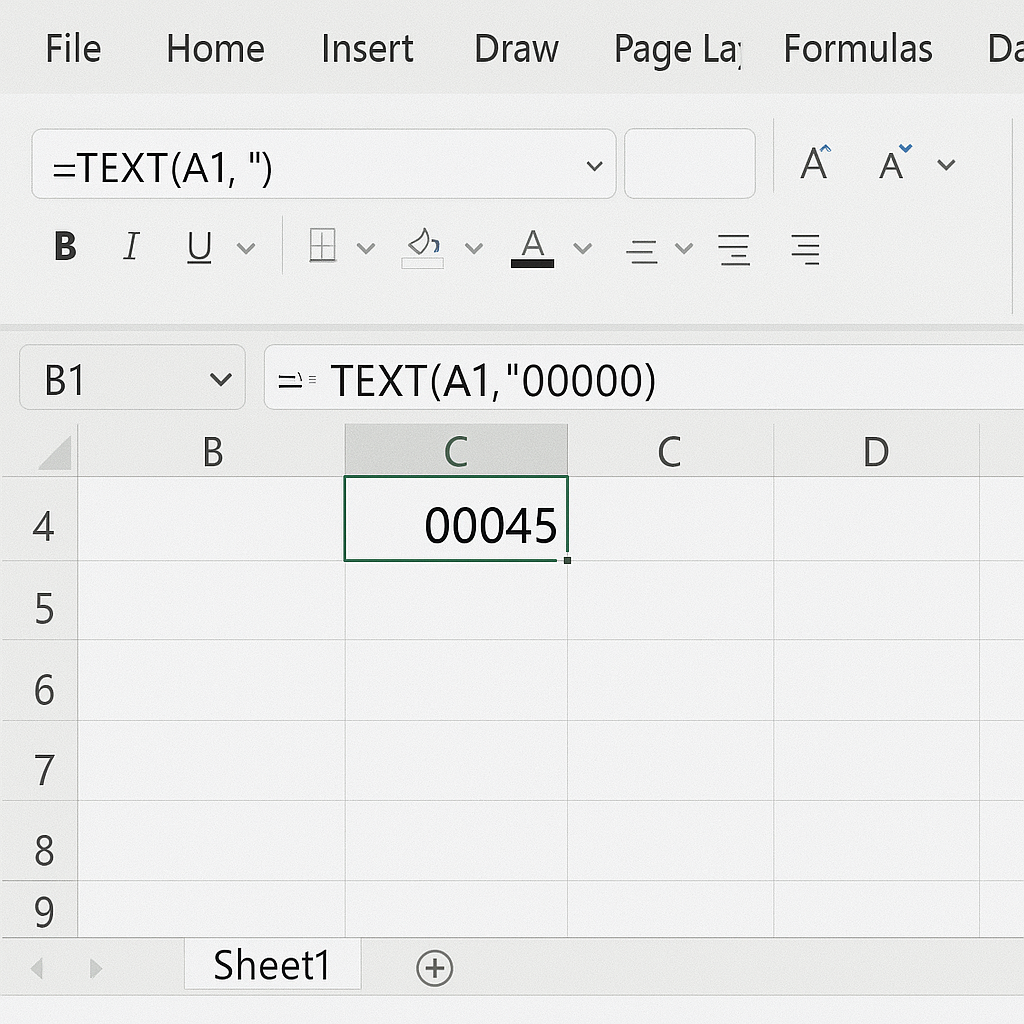Click the Borders grid icon
The image size is (1024, 1024).
click(x=323, y=246)
